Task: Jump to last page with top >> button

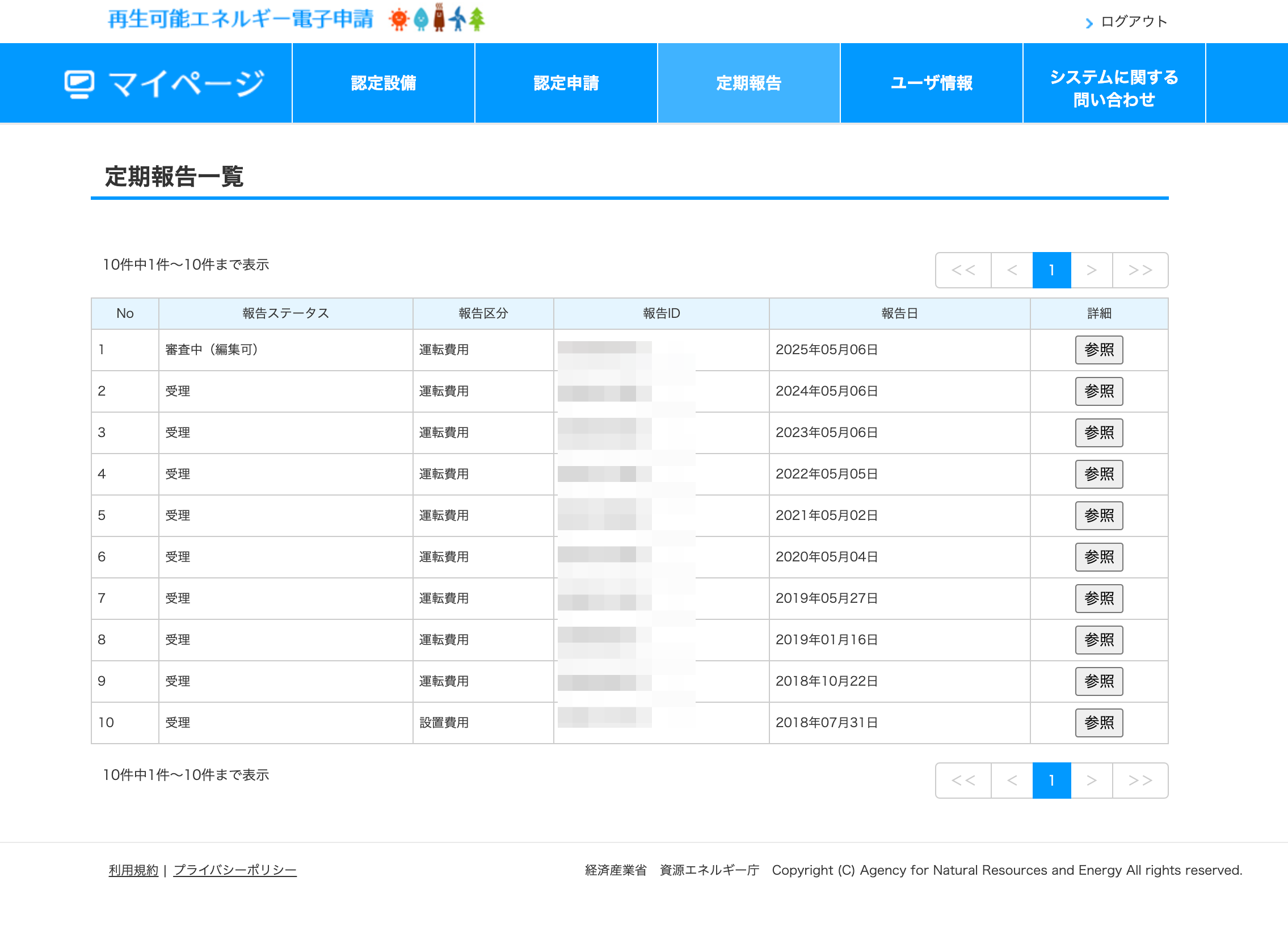Action: click(1140, 270)
